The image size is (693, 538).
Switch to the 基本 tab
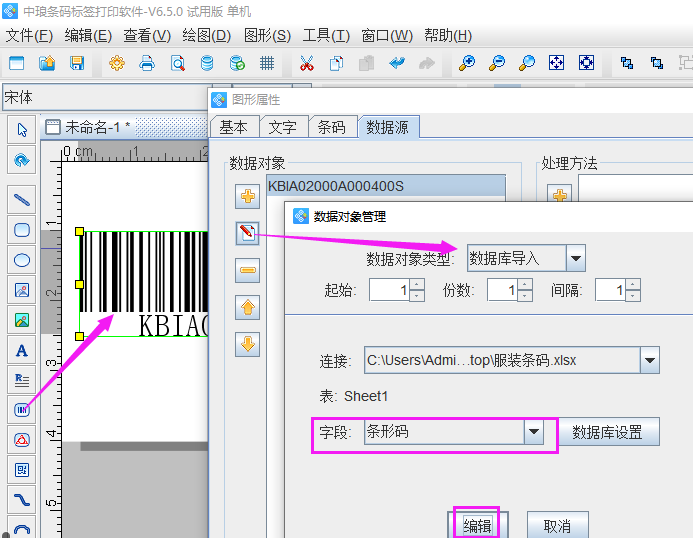point(233,127)
